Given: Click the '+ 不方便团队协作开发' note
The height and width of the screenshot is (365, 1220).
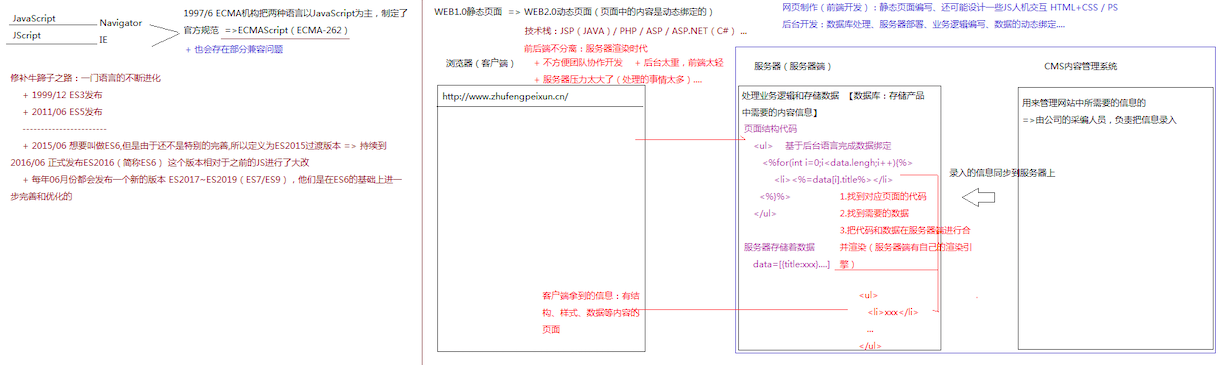Looking at the screenshot, I should (578, 63).
